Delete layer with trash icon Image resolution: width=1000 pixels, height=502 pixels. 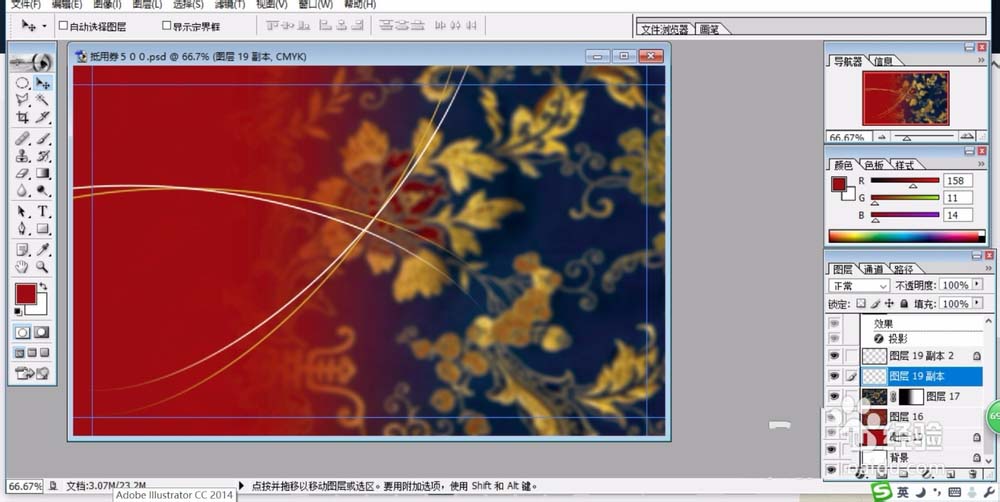(x=972, y=474)
